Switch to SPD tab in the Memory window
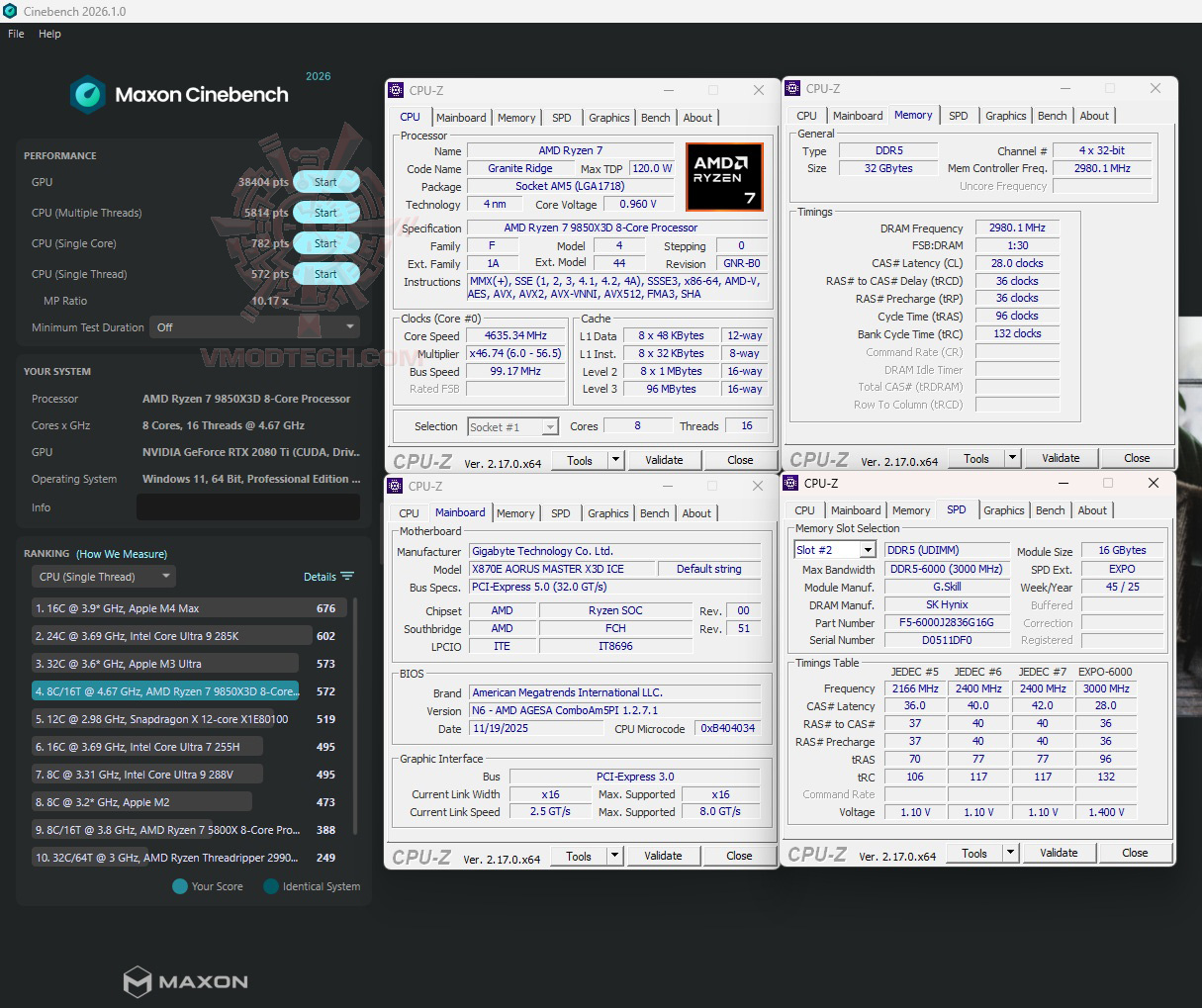The image size is (1202, 1008). (959, 116)
